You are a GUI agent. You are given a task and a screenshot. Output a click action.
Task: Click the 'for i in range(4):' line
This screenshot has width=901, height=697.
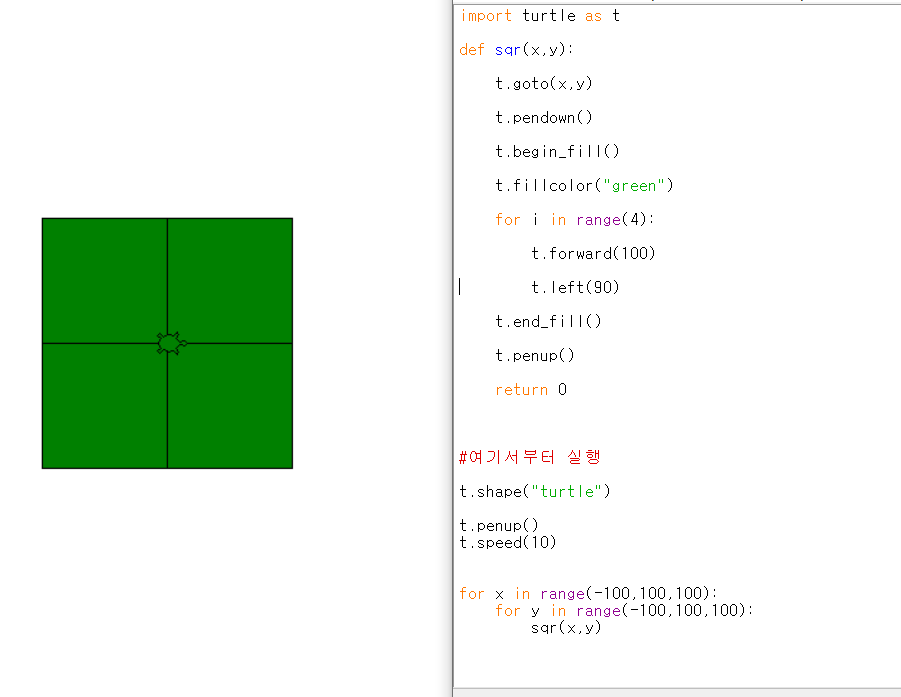tap(575, 220)
